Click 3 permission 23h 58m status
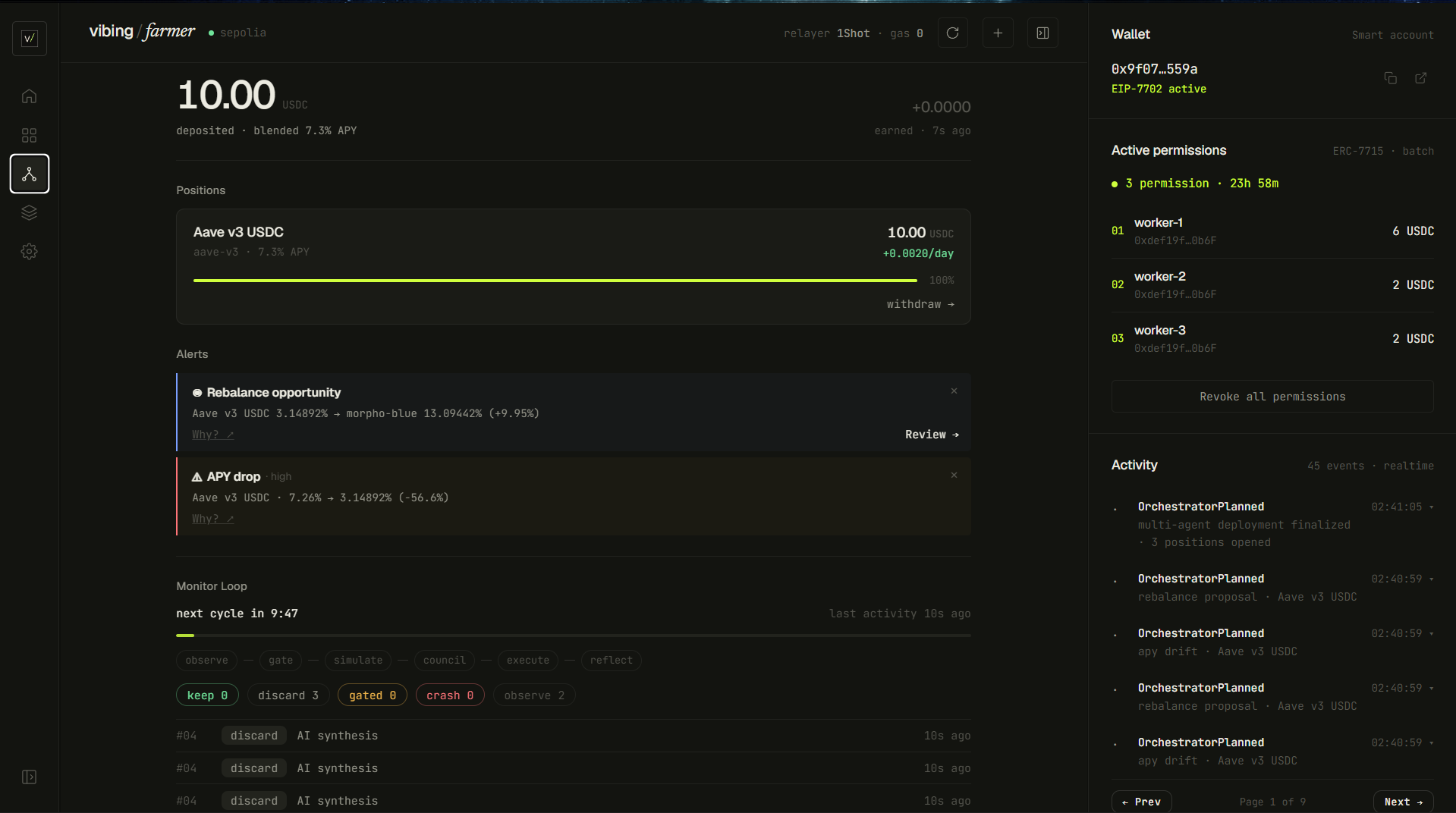This screenshot has width=1456, height=813. coord(1195,184)
